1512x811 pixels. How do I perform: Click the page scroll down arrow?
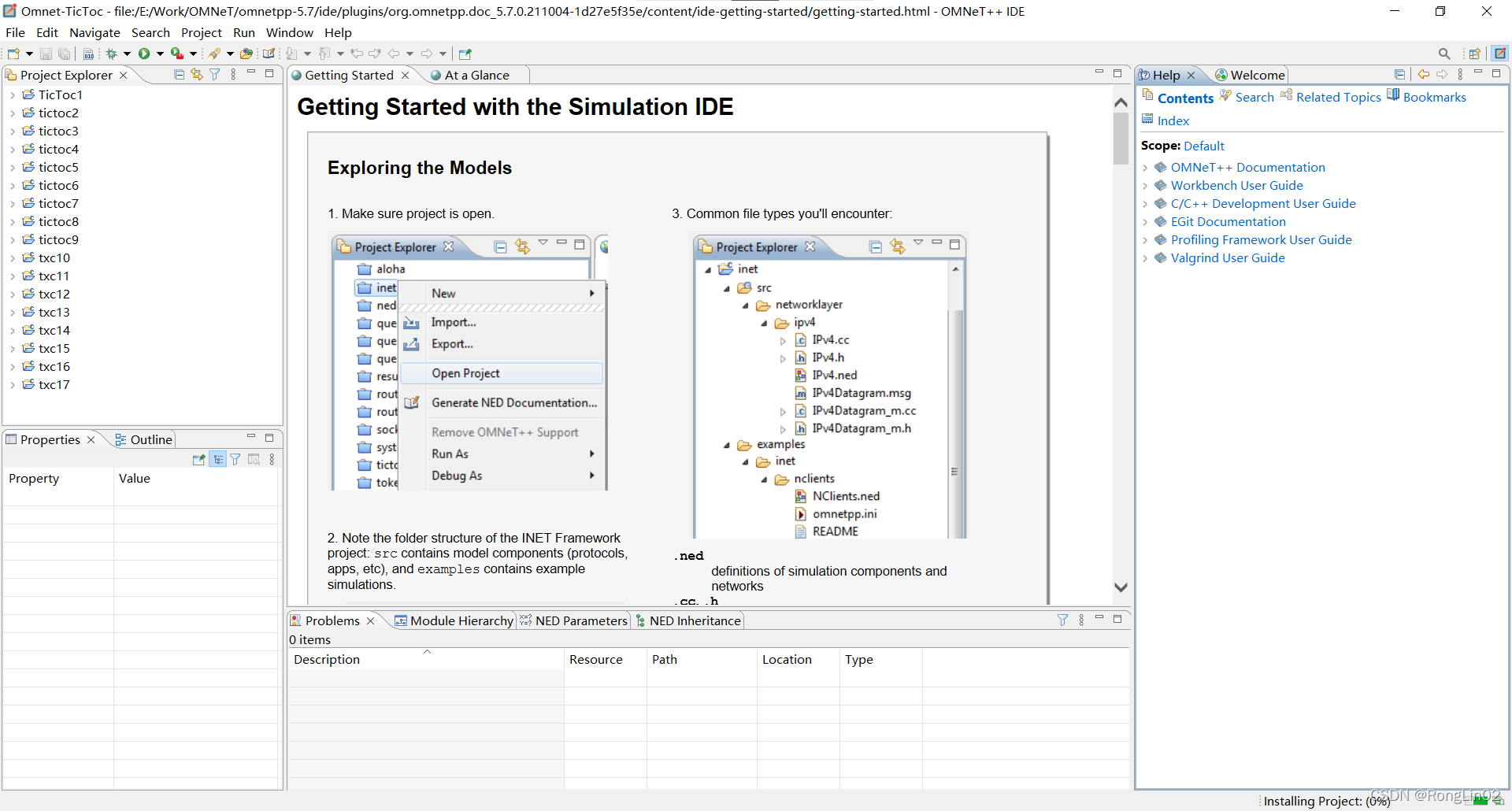tap(1121, 587)
